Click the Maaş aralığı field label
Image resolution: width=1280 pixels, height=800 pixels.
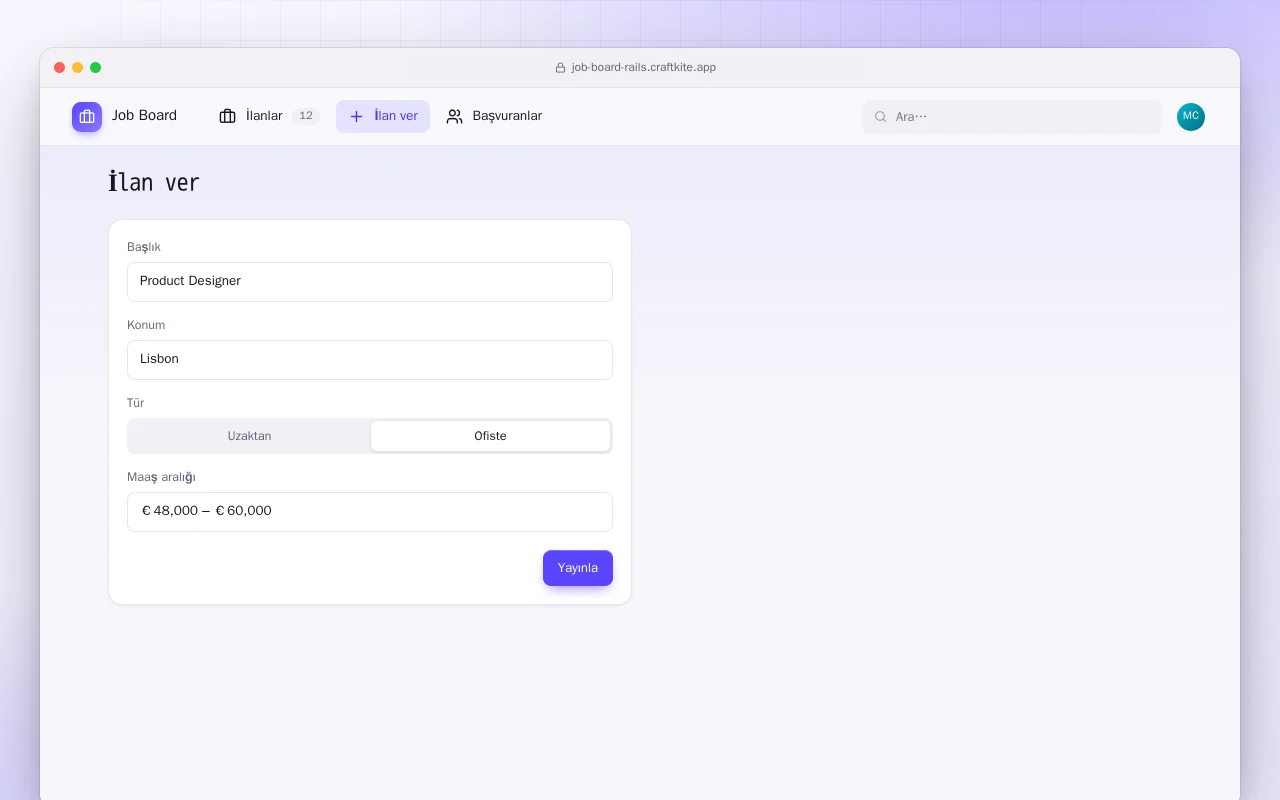click(161, 477)
